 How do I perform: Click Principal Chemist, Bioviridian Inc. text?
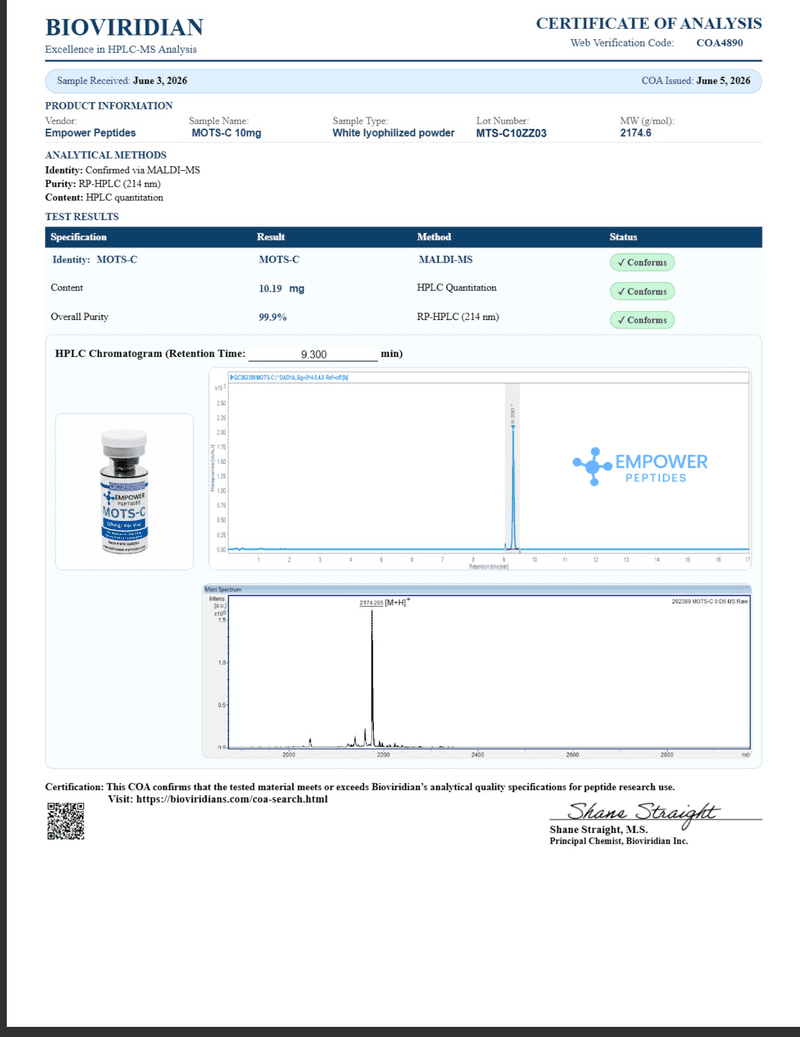click(x=619, y=841)
